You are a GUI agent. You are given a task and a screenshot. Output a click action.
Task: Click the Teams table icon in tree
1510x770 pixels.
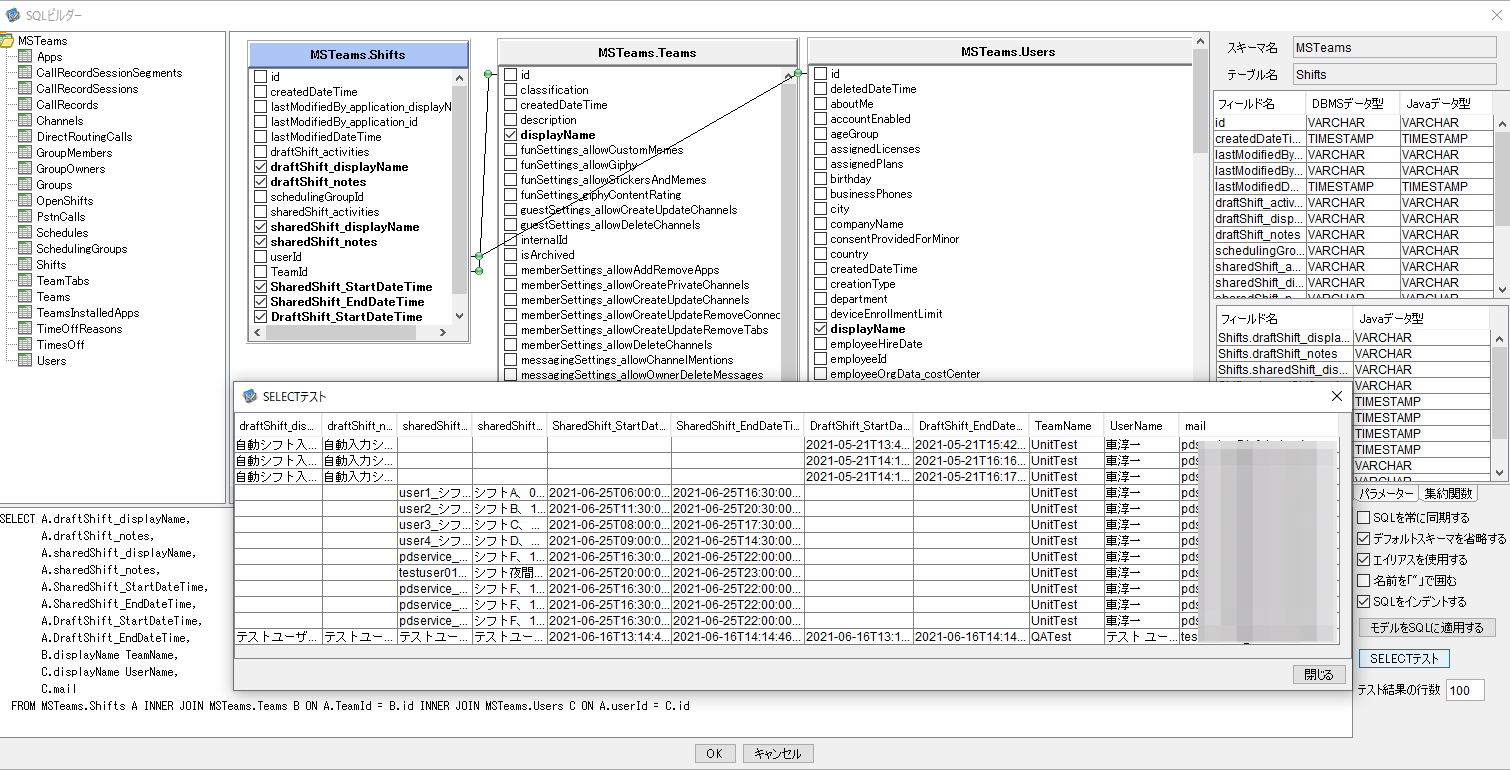tap(25, 297)
